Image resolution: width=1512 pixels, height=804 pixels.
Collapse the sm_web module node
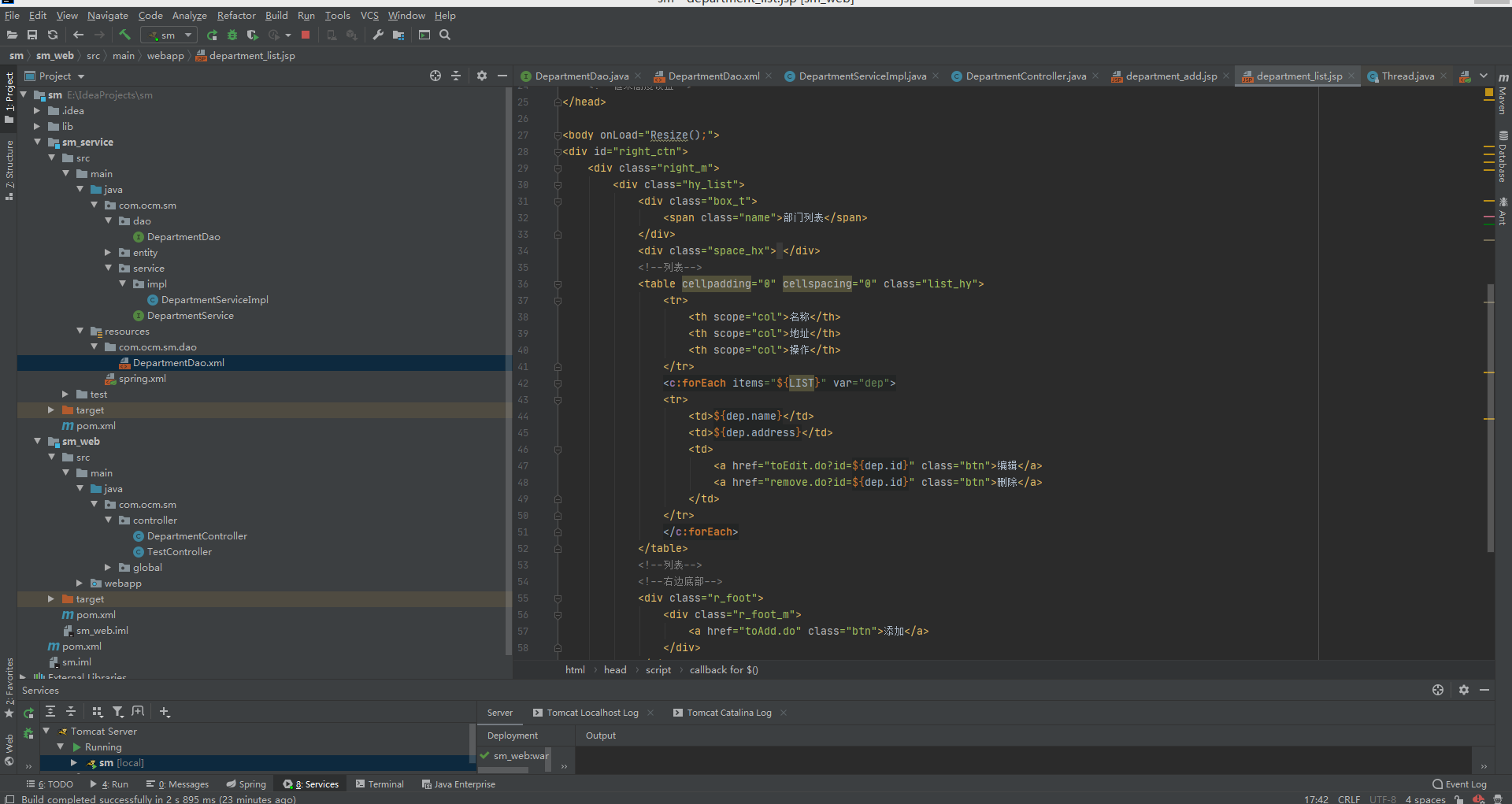click(37, 441)
